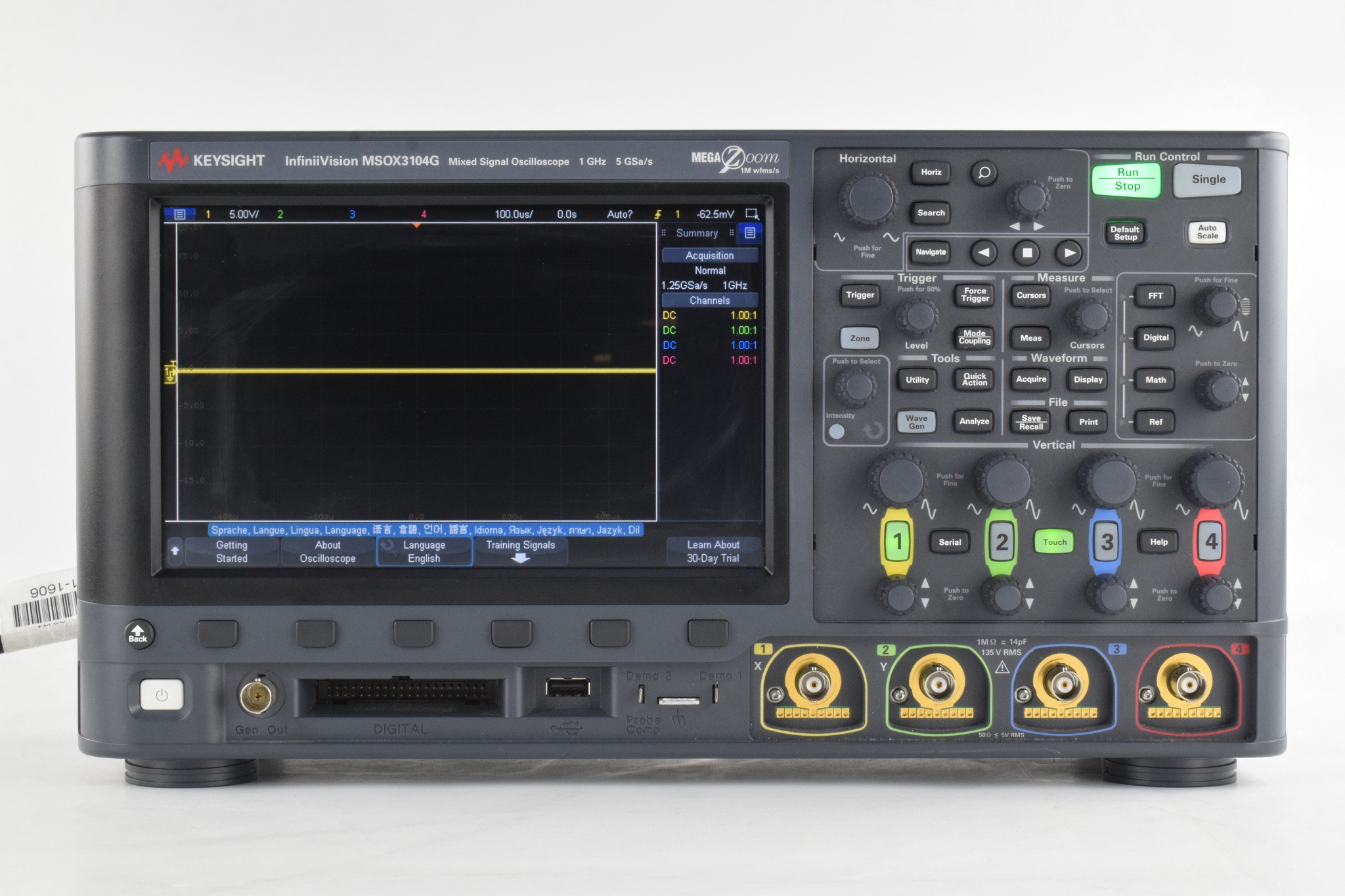The image size is (1345, 896).
Task: Click the Force Trigger button
Action: [x=975, y=295]
